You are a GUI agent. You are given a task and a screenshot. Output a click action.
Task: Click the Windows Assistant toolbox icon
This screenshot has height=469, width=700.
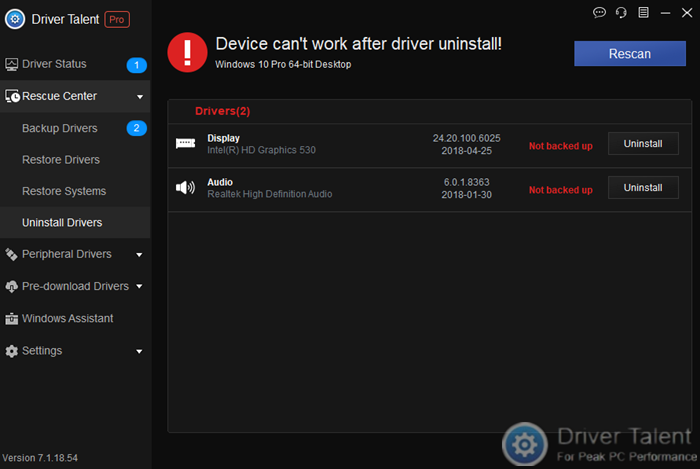click(11, 319)
